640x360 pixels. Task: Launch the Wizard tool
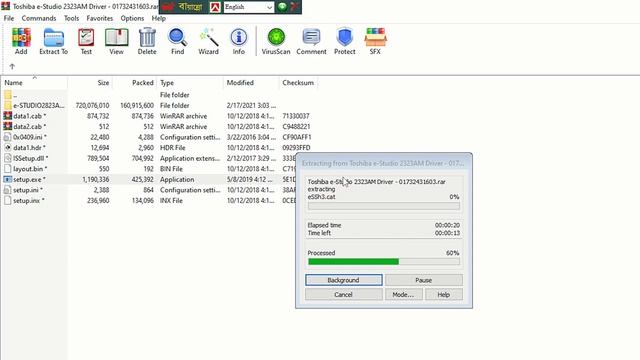209,41
